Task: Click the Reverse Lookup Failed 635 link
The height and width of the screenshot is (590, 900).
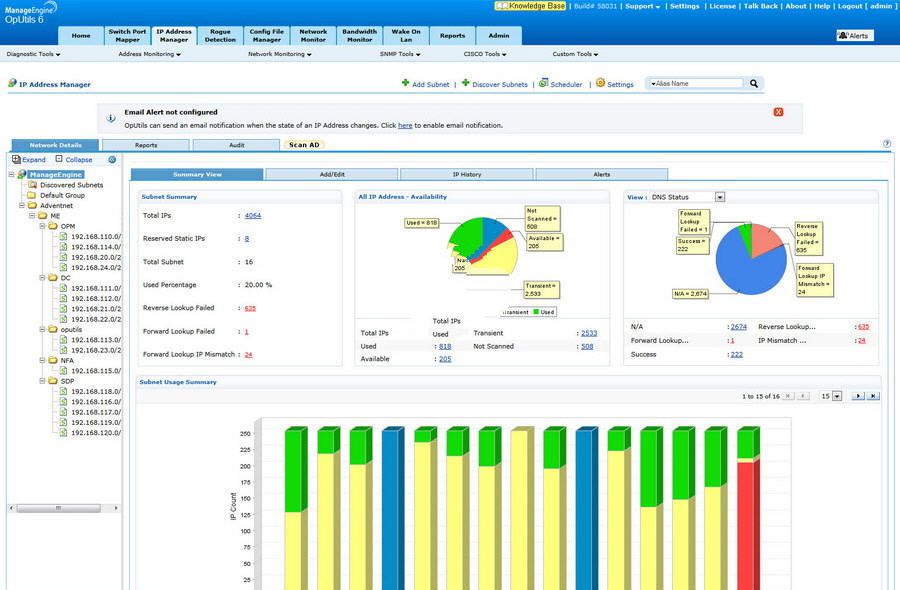Action: [250, 308]
